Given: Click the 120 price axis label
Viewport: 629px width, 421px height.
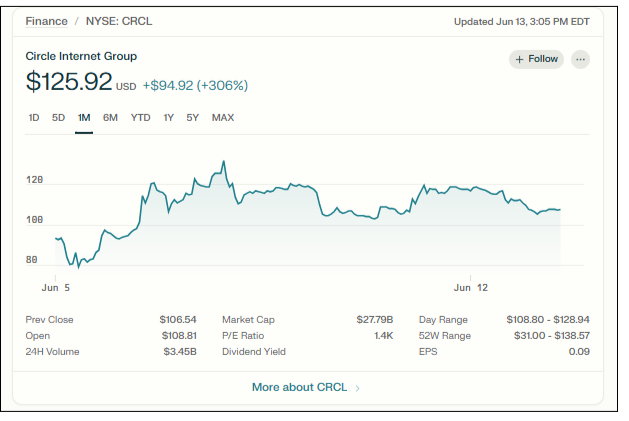Looking at the screenshot, I should point(34,180).
